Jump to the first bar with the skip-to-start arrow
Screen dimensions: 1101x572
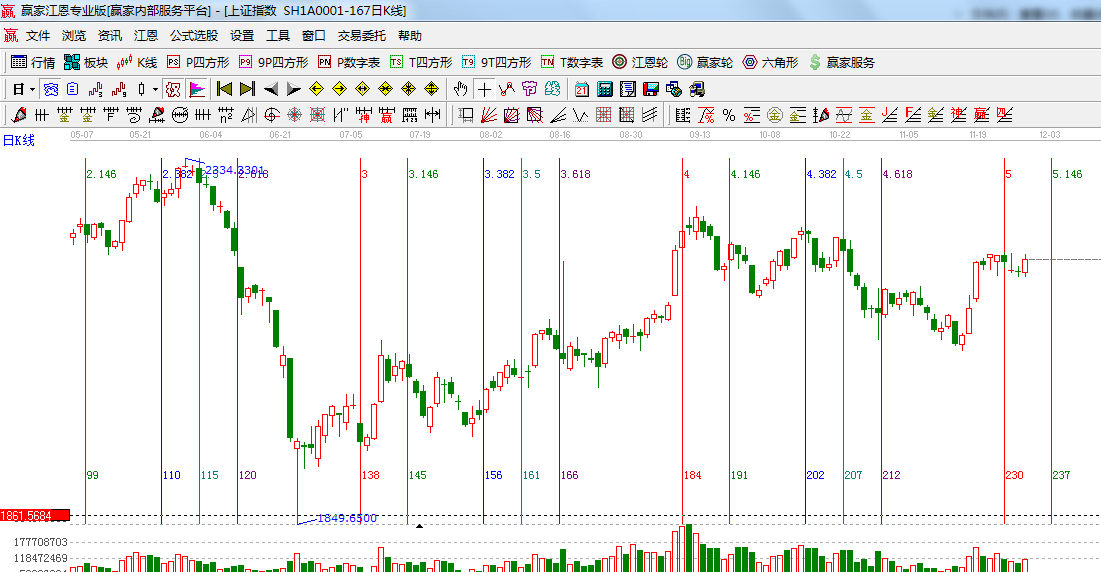point(225,89)
